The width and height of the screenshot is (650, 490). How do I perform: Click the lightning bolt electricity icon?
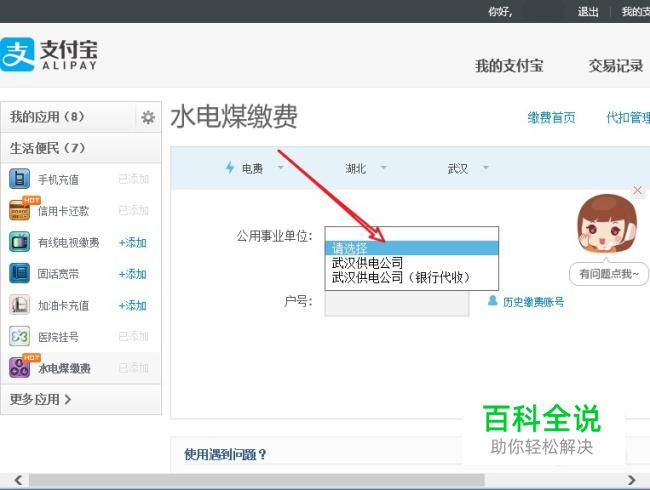coord(230,168)
